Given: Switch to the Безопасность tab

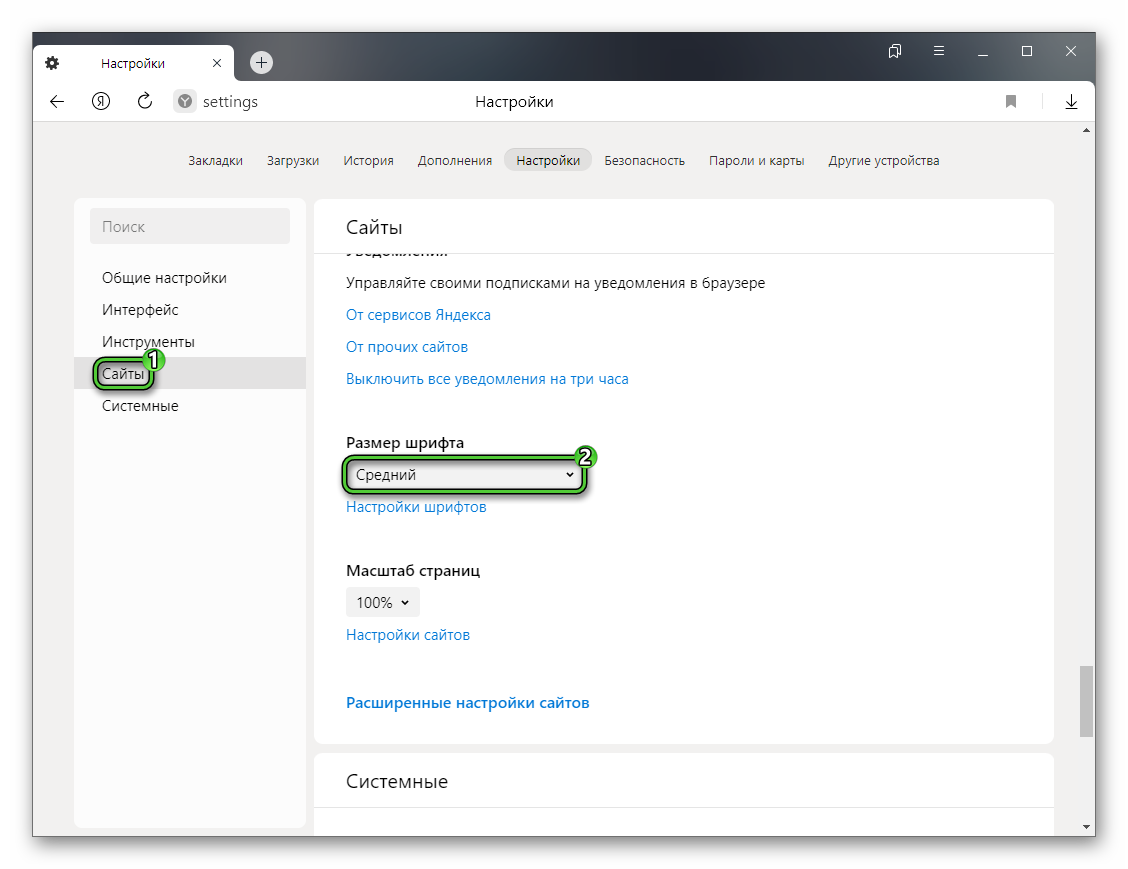Looking at the screenshot, I should point(644,160).
